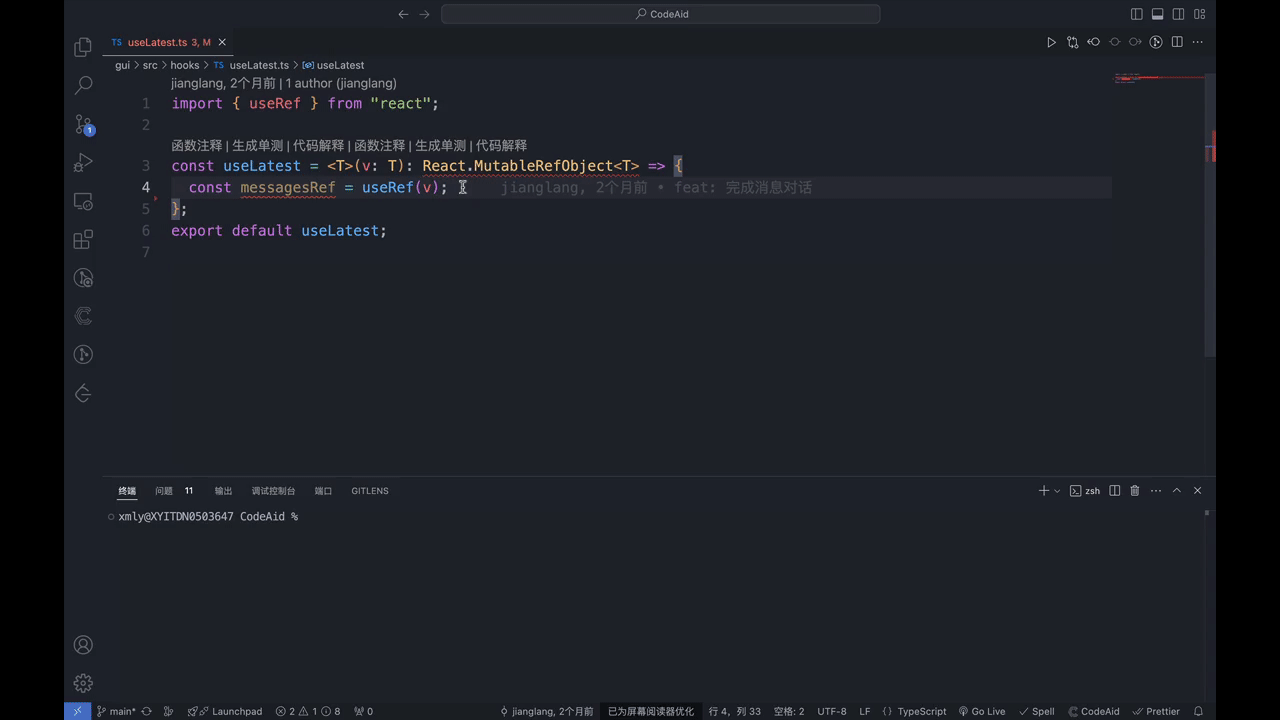The image size is (1280, 720).
Task: Go forward using the title bar arrow
Action: [425, 14]
